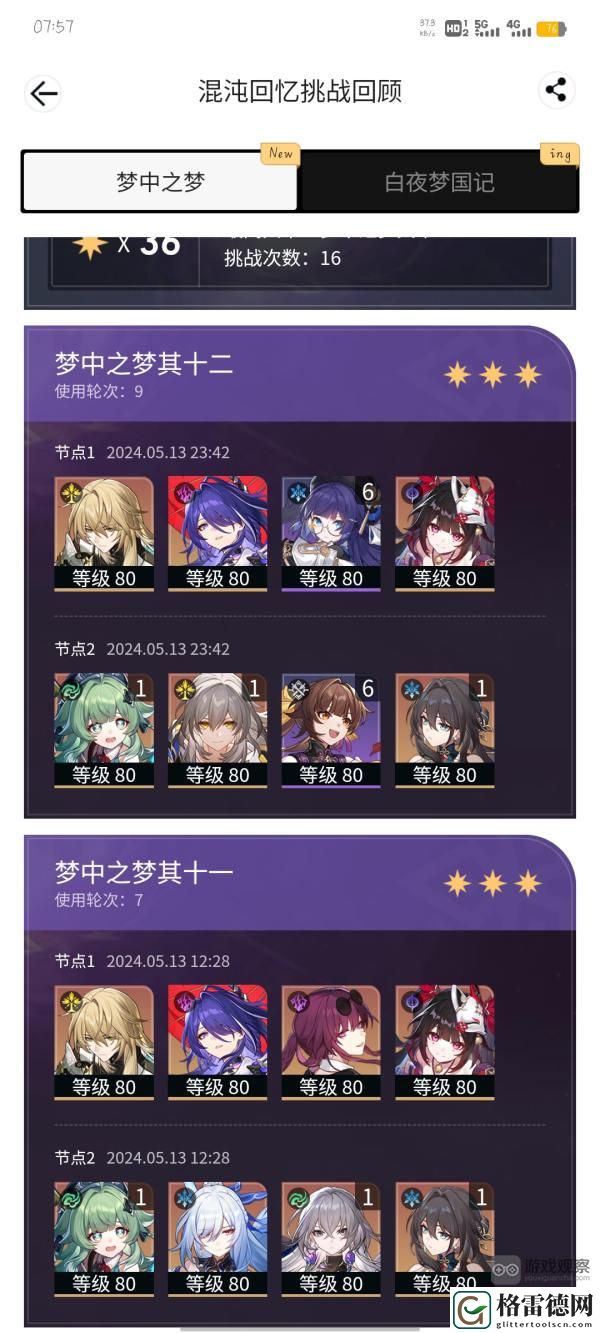Switch to the 白夜梦国记 tab
This screenshot has height=1333, width=600.
439,182
